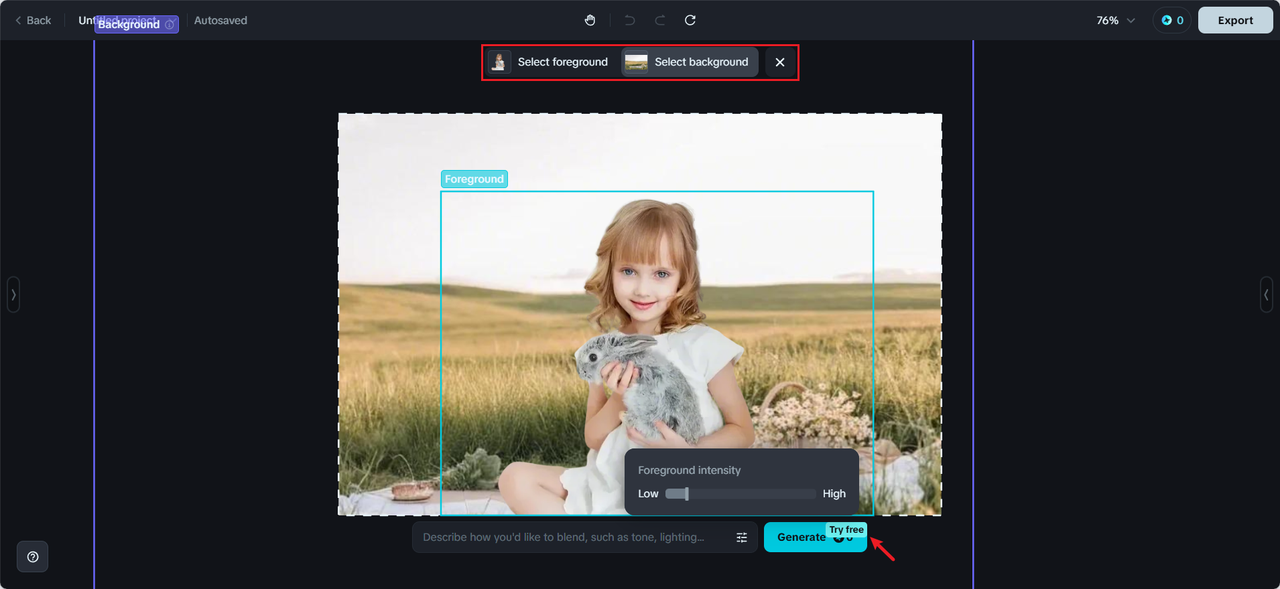Expand the left side panel
Viewport: 1280px width, 589px height.
tap(13, 295)
